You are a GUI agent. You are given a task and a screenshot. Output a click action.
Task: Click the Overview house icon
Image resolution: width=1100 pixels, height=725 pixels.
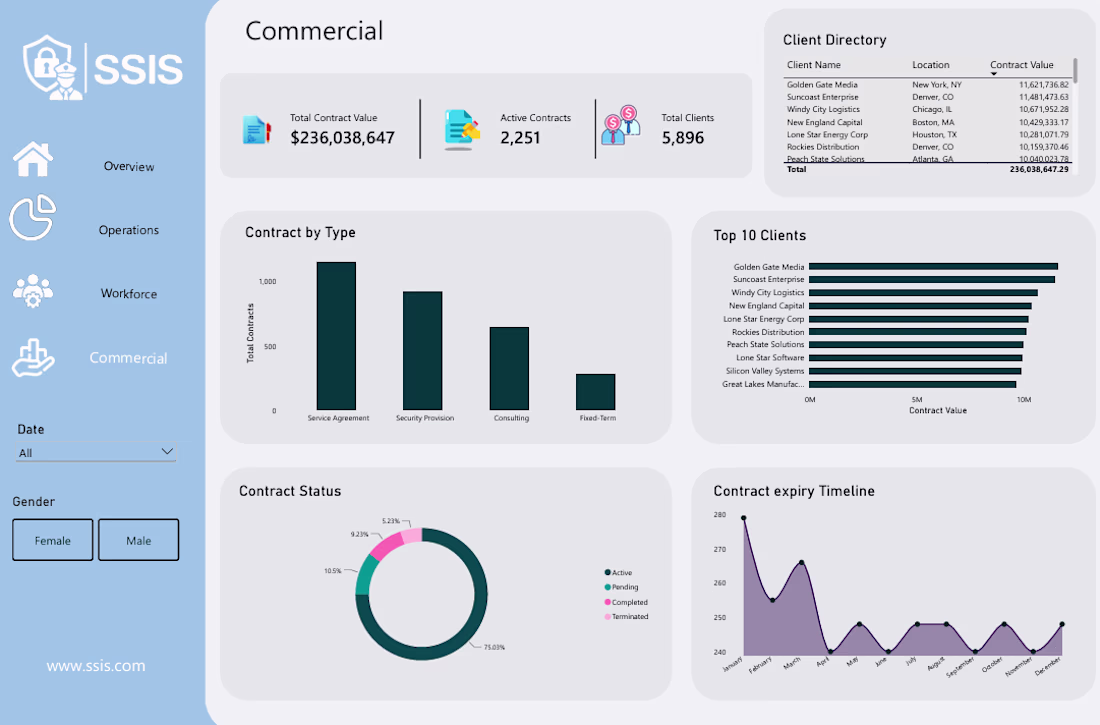click(x=32, y=159)
